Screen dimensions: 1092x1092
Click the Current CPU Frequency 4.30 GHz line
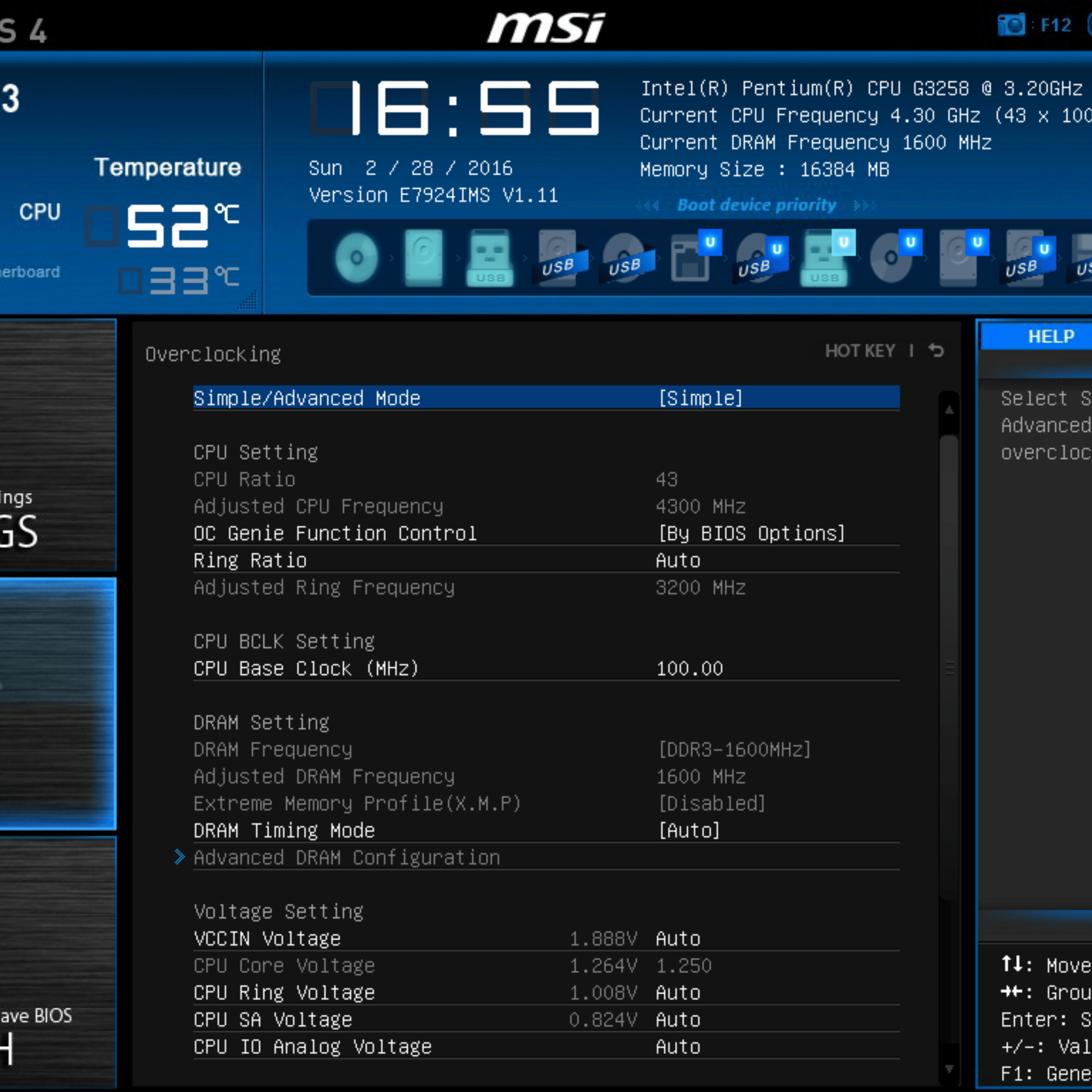pyautogui.click(x=865, y=116)
